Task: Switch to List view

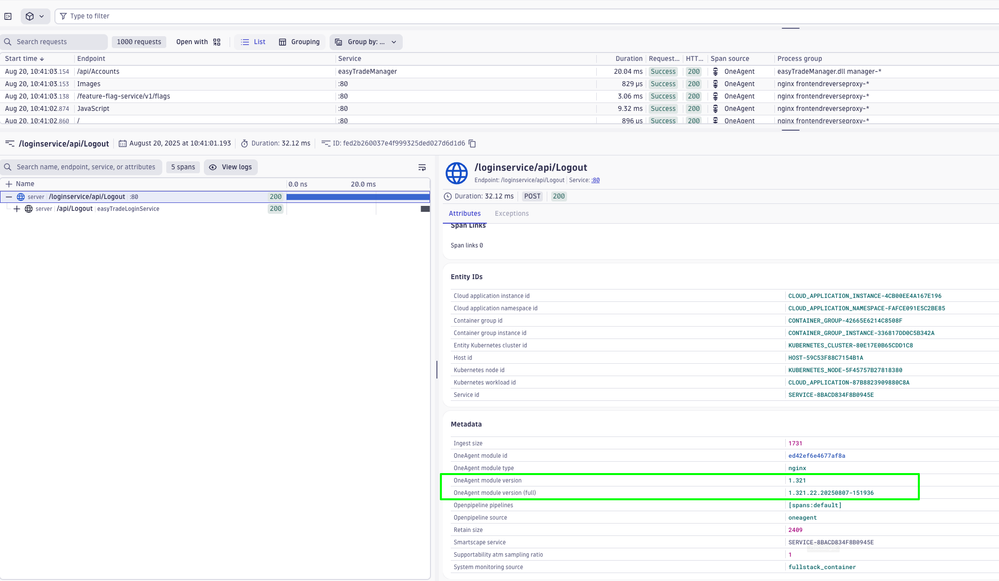Action: (x=253, y=42)
